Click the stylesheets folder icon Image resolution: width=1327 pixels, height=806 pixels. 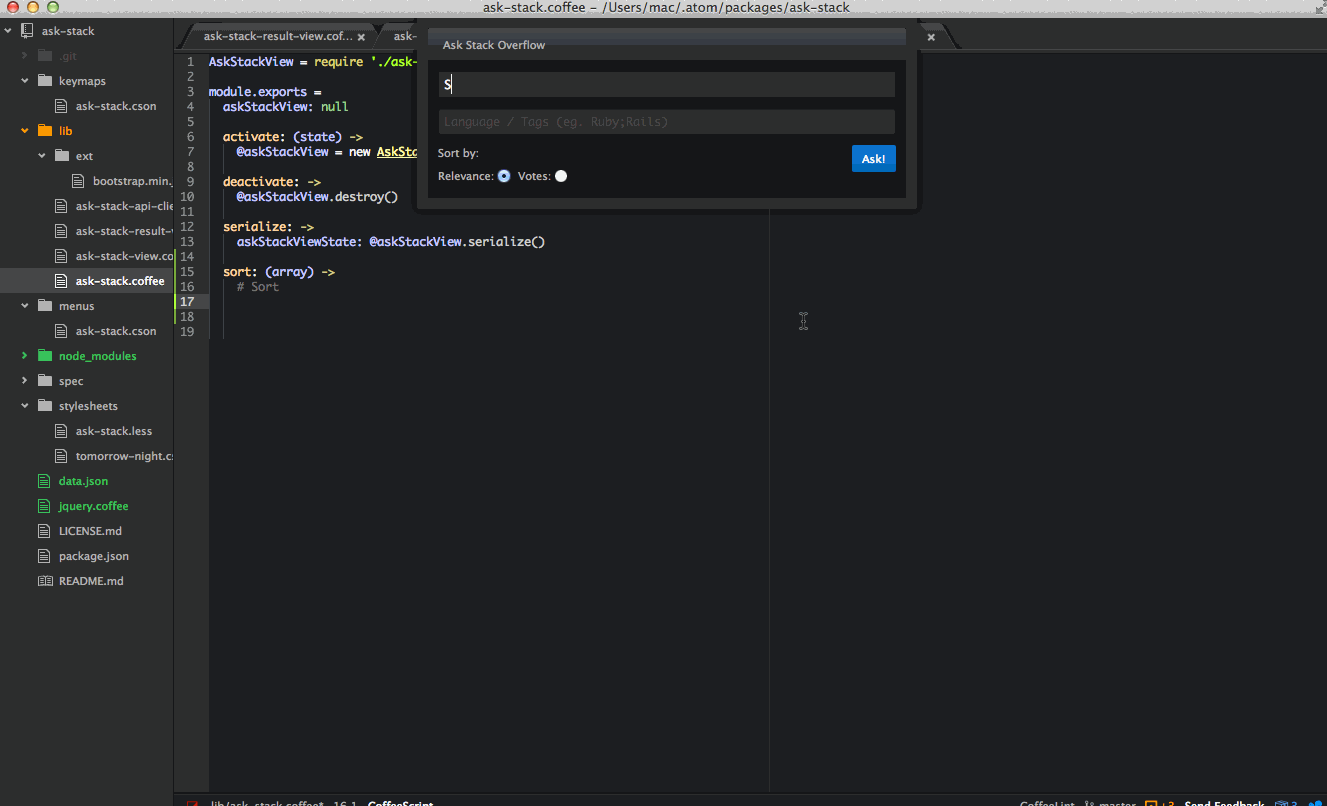pos(44,406)
